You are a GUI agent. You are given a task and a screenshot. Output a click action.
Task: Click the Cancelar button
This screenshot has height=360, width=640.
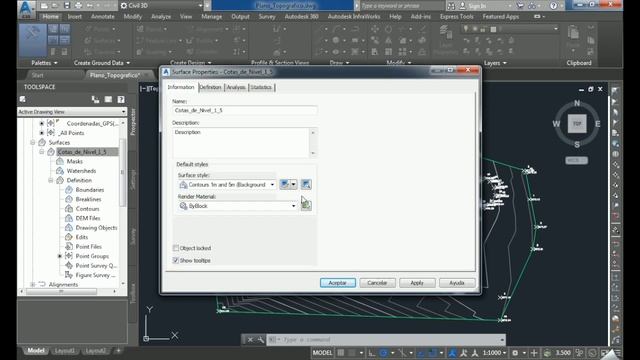[x=377, y=283]
